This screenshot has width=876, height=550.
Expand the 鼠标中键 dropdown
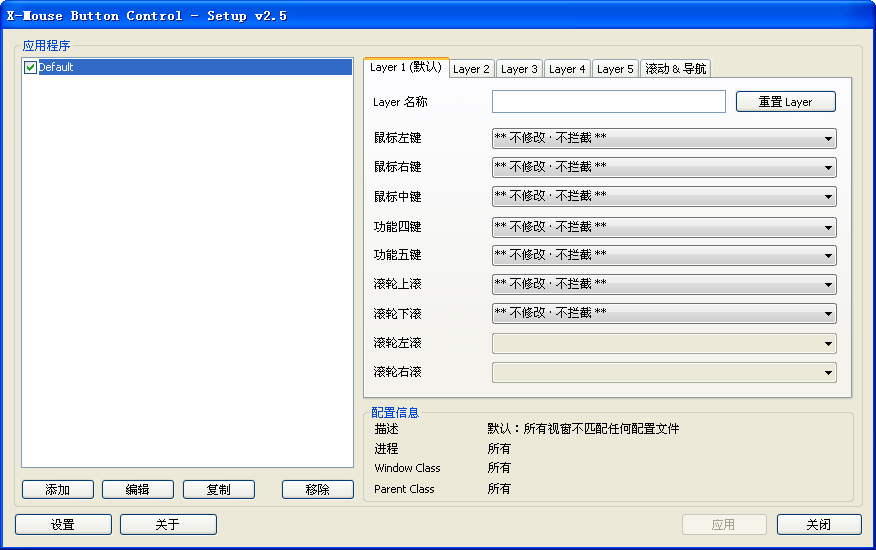click(x=664, y=196)
